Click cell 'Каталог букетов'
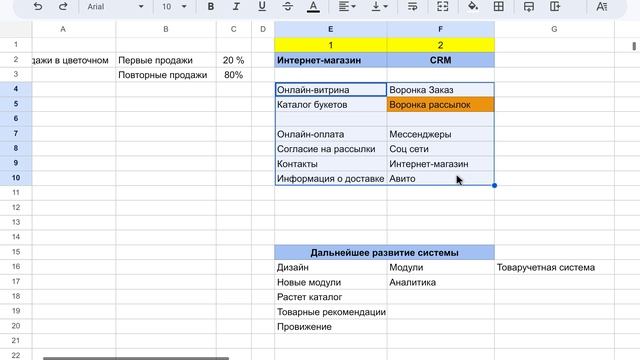640x360 pixels. [x=331, y=104]
